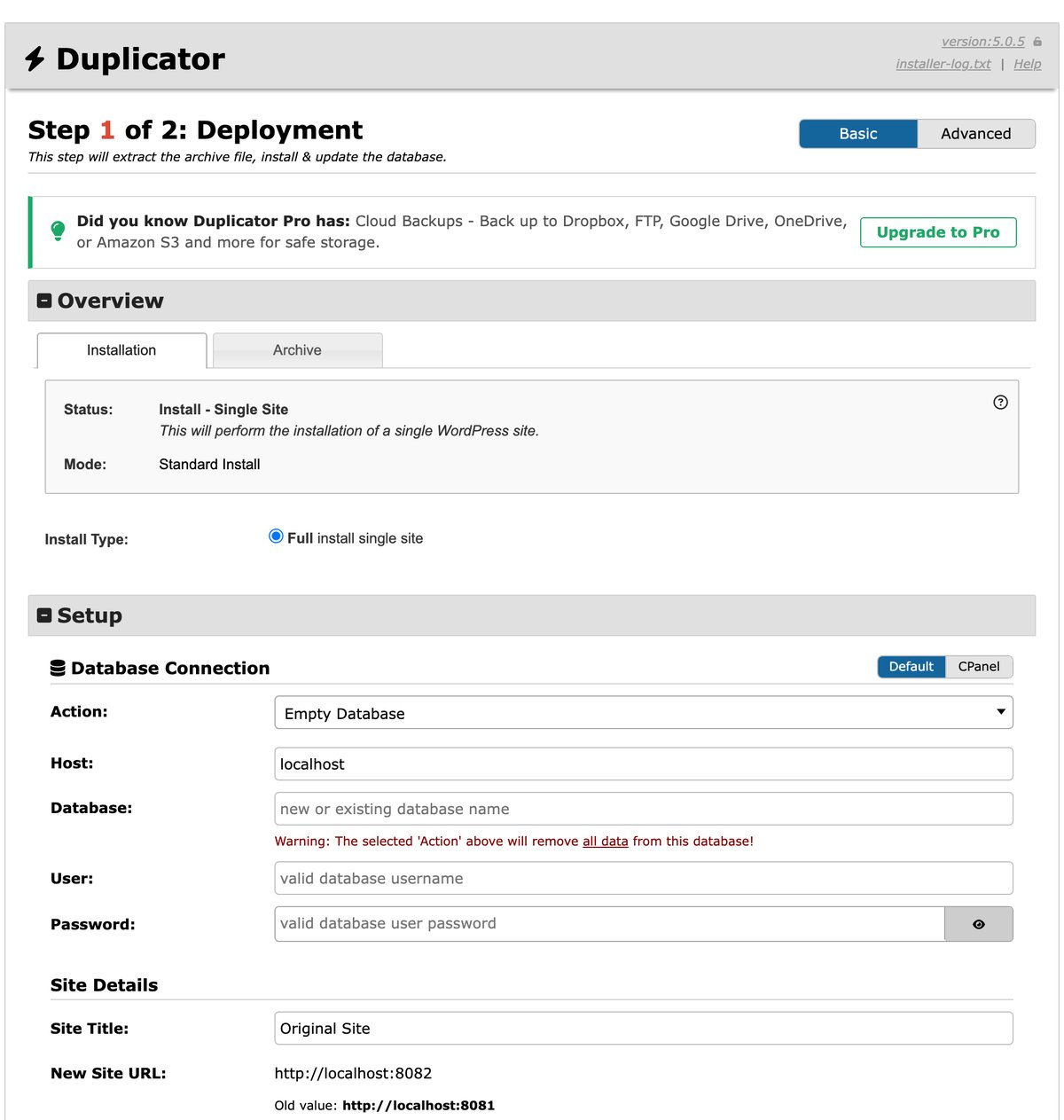Click the Site Title field showing Original Site
The image size is (1064, 1120).
(x=644, y=1029)
